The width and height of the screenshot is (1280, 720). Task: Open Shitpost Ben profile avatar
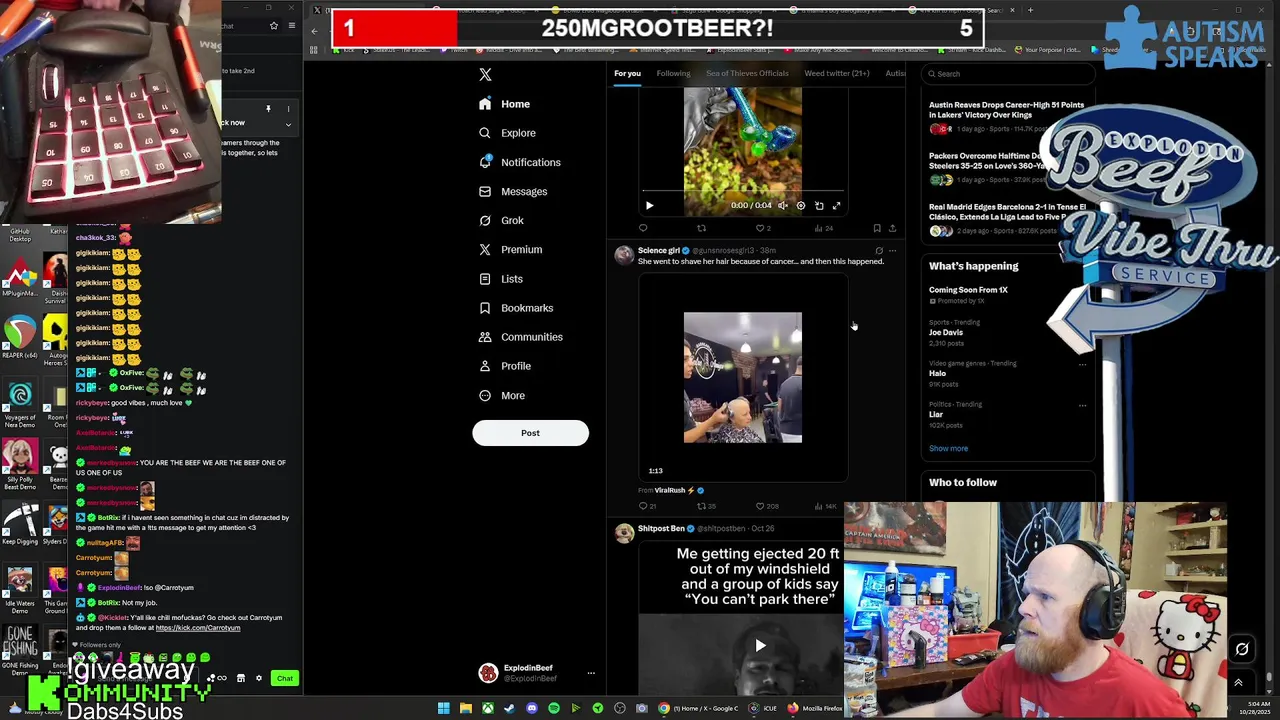(x=624, y=533)
